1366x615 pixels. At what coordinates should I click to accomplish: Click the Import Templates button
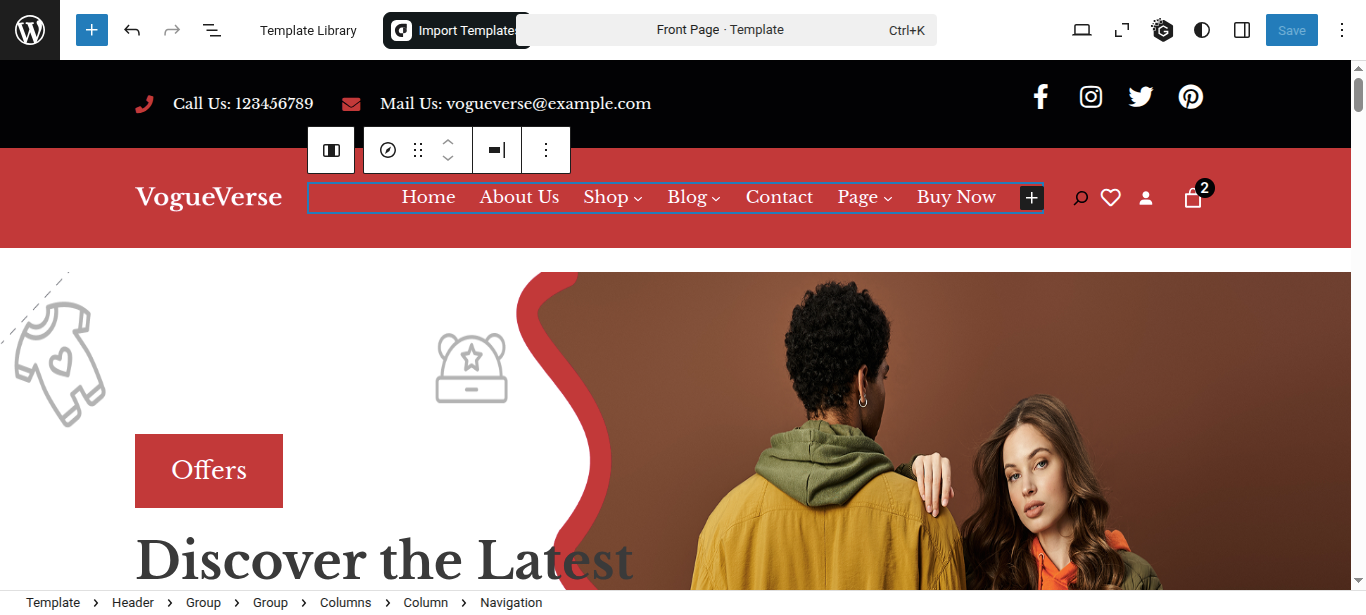coord(455,30)
